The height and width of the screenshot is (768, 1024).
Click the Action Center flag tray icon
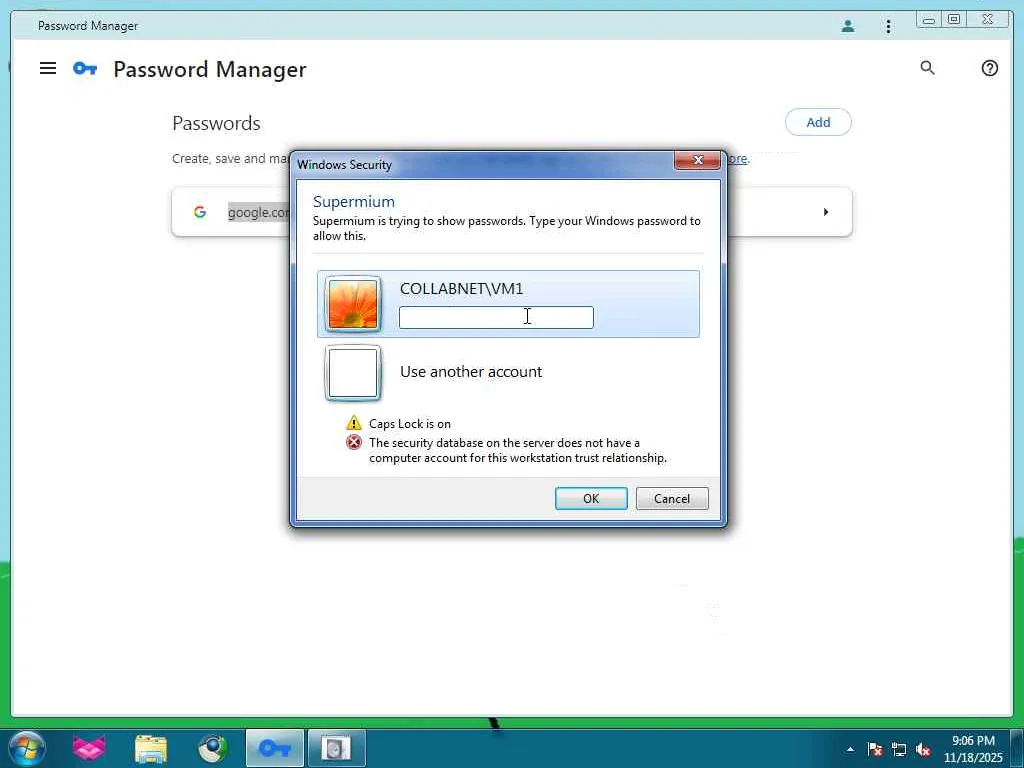point(875,749)
